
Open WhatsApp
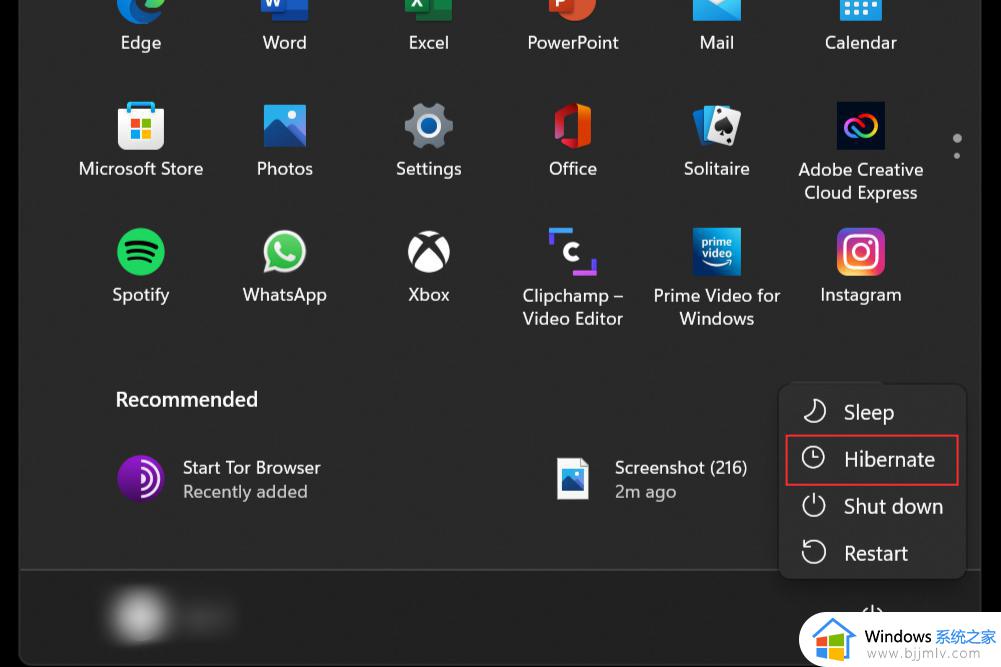(285, 266)
